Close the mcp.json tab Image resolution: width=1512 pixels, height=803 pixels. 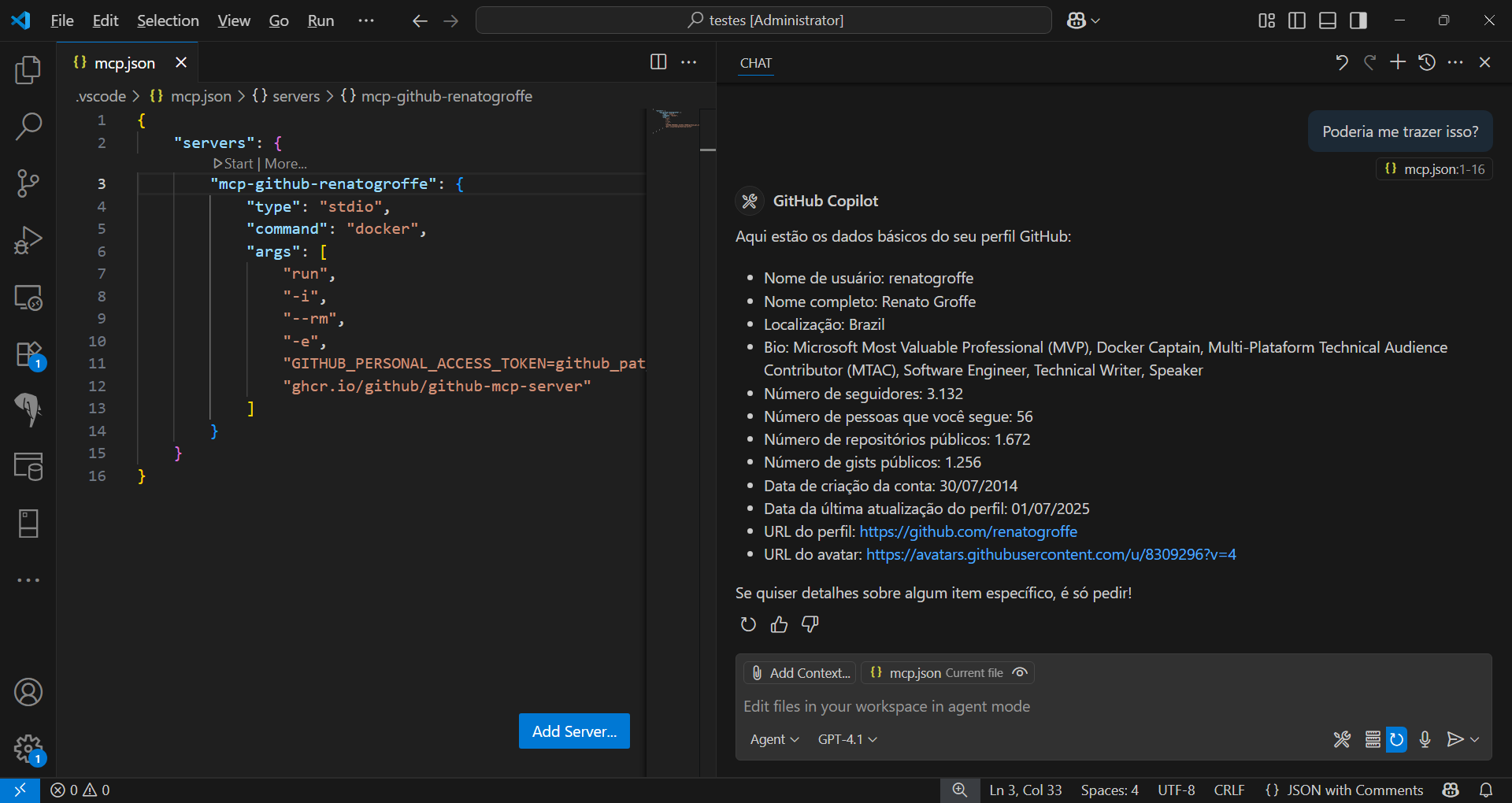[181, 62]
